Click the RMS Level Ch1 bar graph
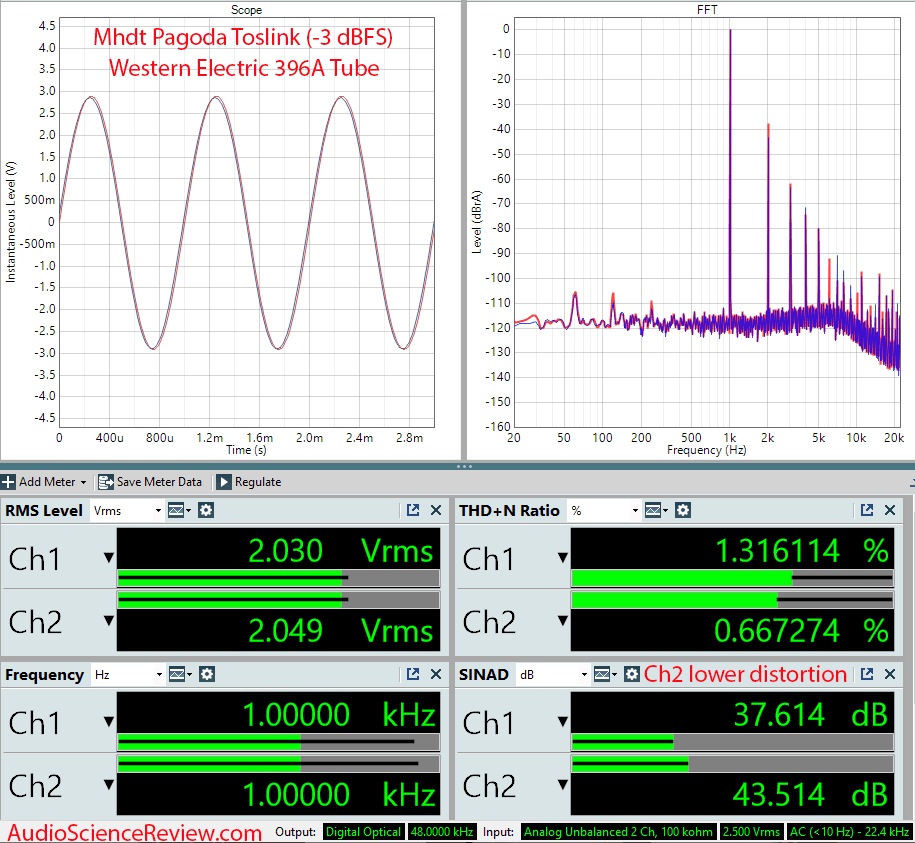The image size is (915, 843). pos(278,578)
